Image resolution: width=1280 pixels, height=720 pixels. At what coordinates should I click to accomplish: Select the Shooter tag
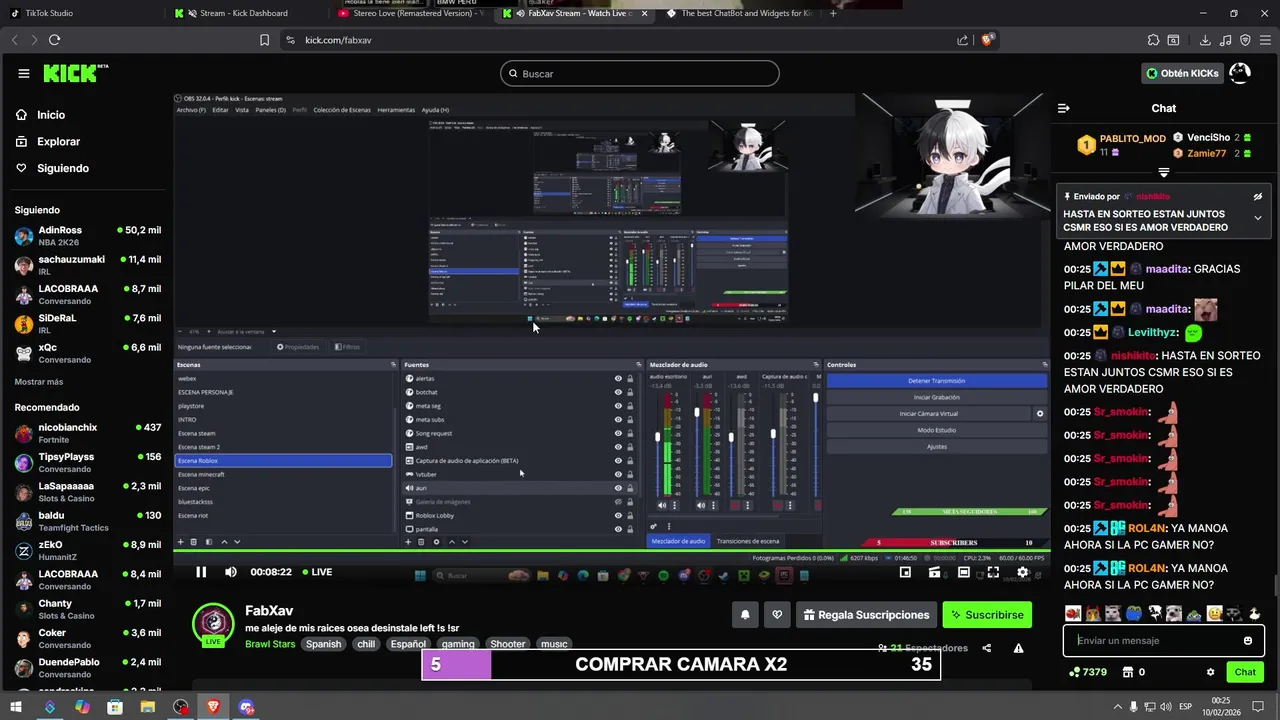(x=507, y=644)
